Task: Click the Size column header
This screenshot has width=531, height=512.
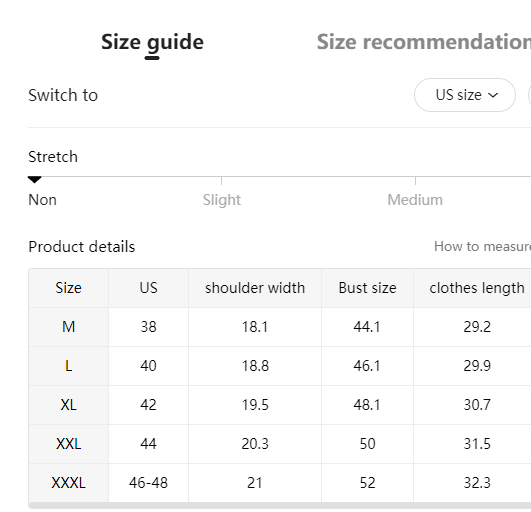Action: [68, 288]
